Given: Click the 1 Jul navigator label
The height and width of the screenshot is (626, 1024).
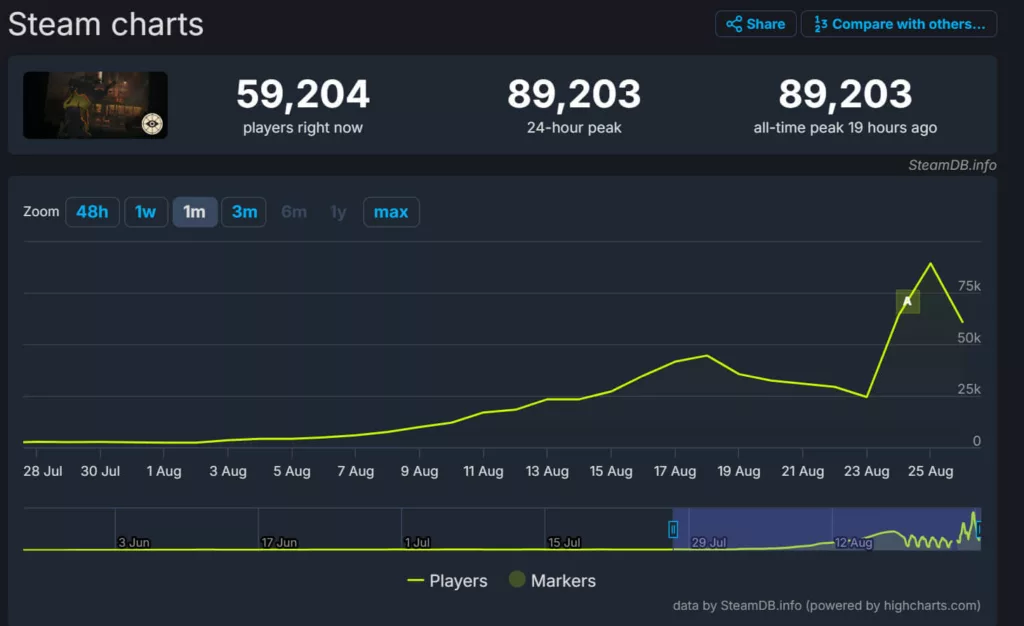Looking at the screenshot, I should point(417,542).
